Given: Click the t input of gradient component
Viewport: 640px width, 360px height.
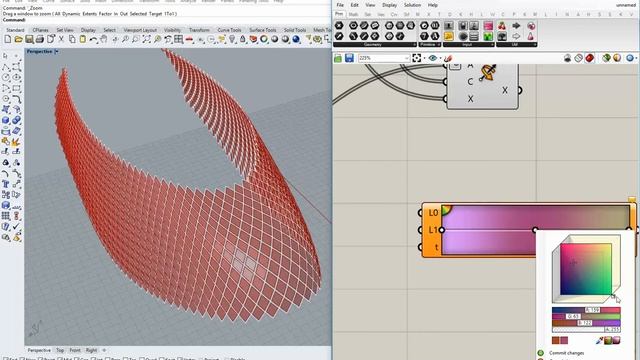Looking at the screenshot, I should coord(436,247).
